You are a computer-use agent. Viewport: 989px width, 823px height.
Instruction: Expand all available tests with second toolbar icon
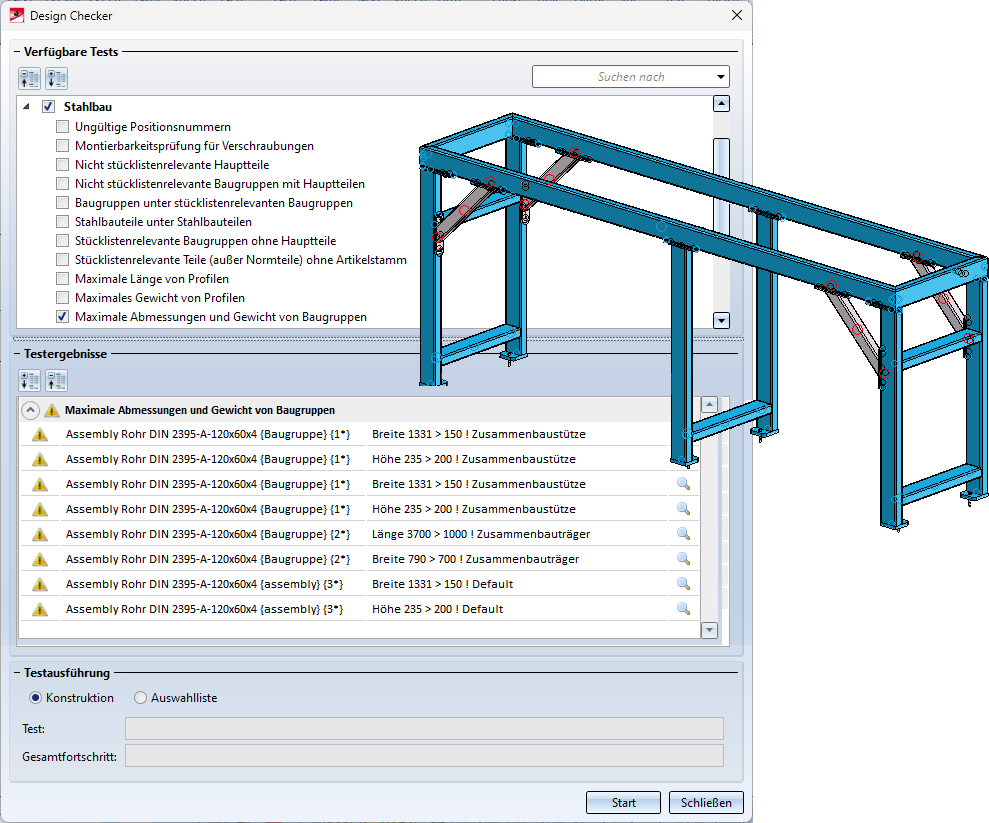[56, 78]
